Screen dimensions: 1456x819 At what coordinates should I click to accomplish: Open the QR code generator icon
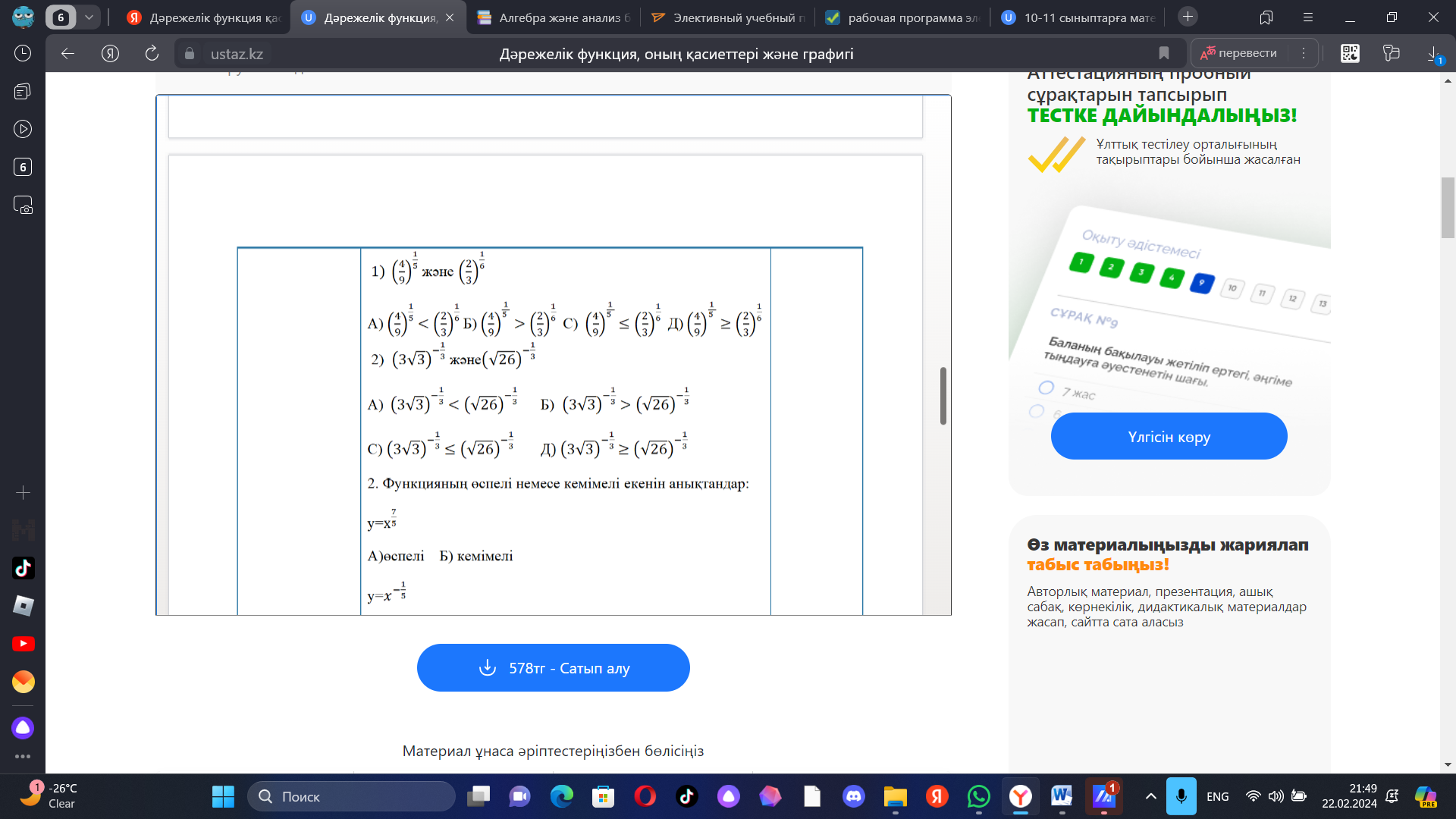(1350, 53)
